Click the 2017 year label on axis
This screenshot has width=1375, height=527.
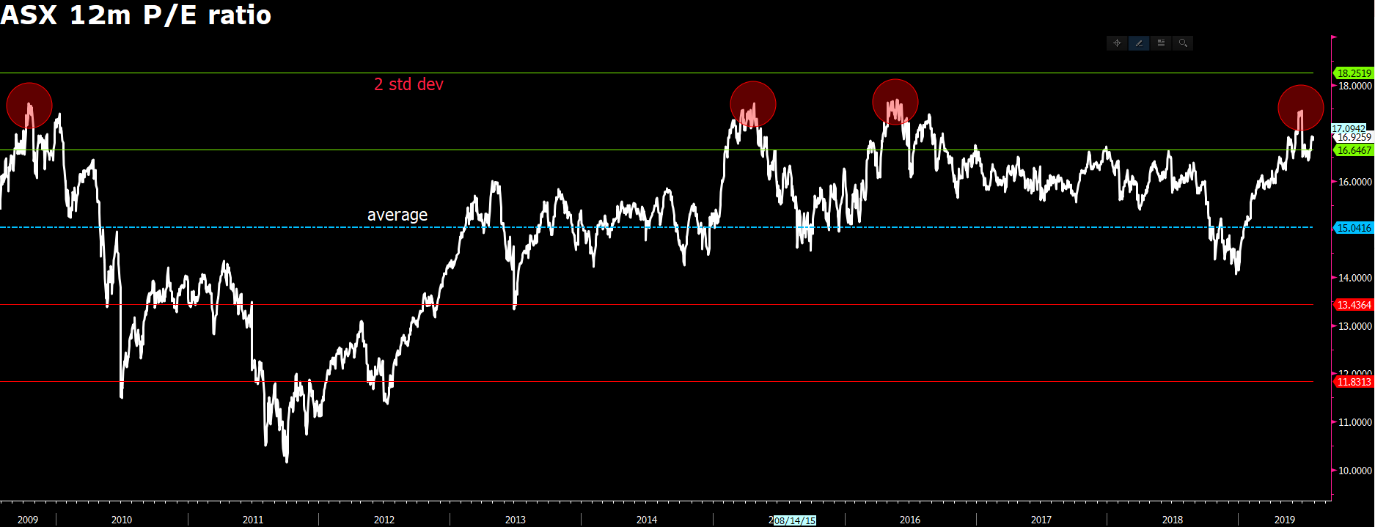pyautogui.click(x=1041, y=520)
